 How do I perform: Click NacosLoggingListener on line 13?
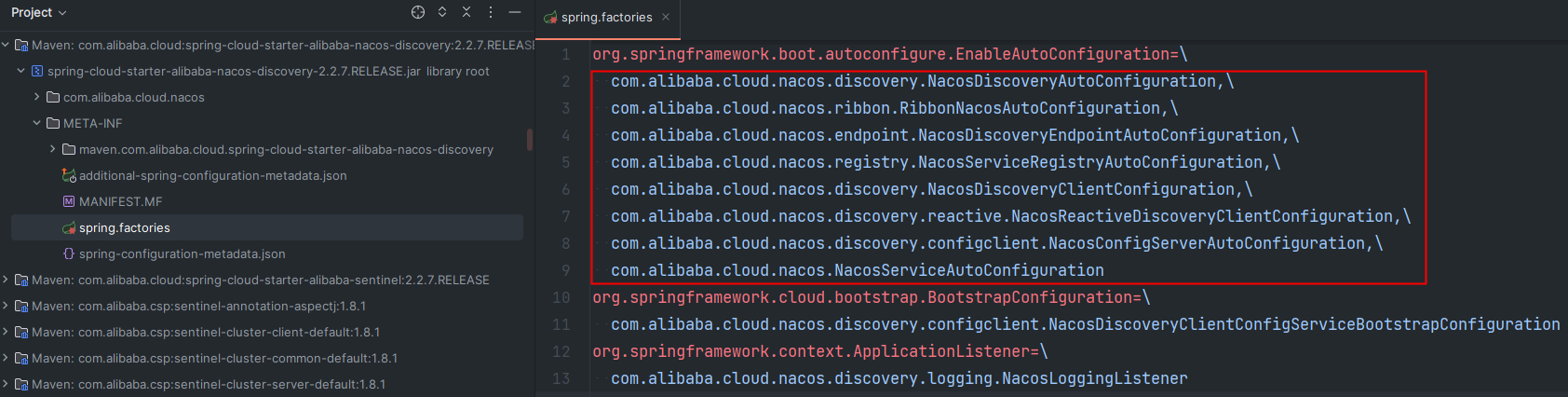[x=1095, y=378]
